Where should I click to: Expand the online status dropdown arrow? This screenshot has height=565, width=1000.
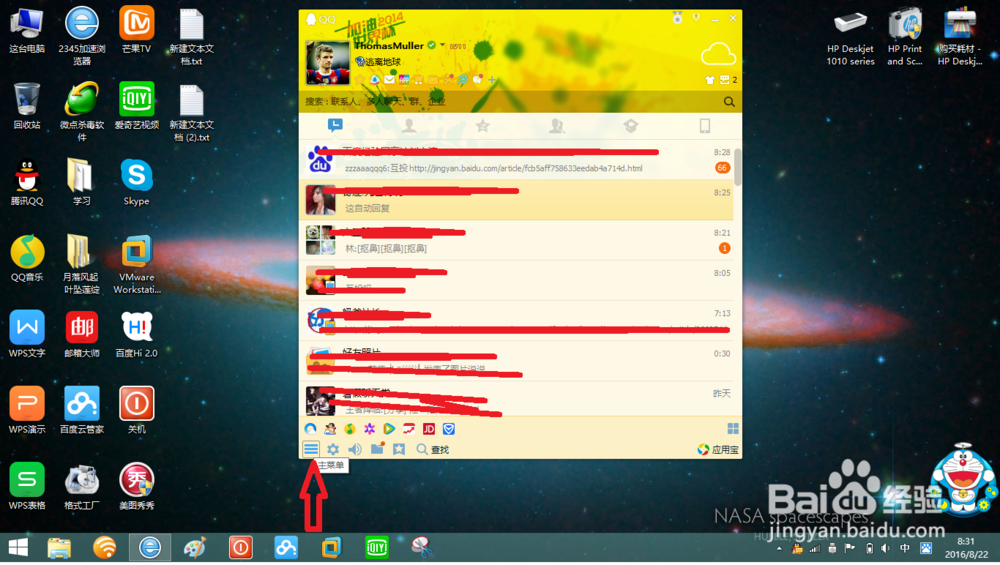click(x=443, y=45)
